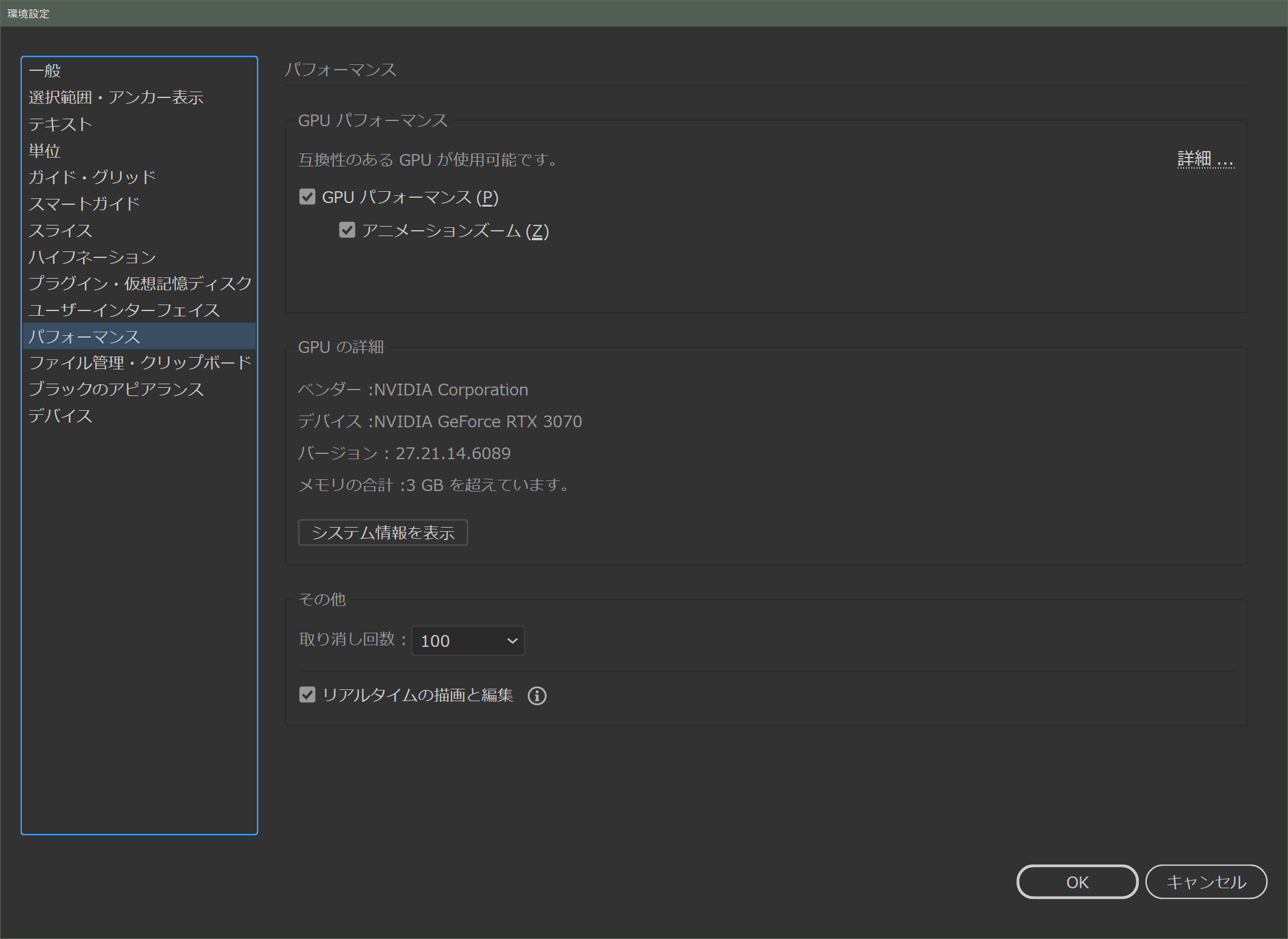This screenshot has width=1288, height=939.
Task: Confirm settings with the OK button
Action: (x=1077, y=882)
